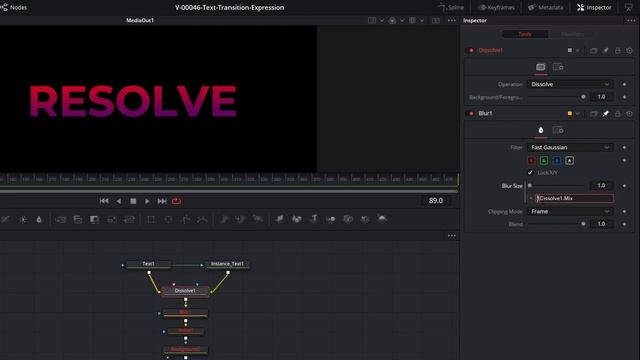Screen dimensions: 640x360
Task: Toggle the green channel button in Blur1
Action: [544, 160]
